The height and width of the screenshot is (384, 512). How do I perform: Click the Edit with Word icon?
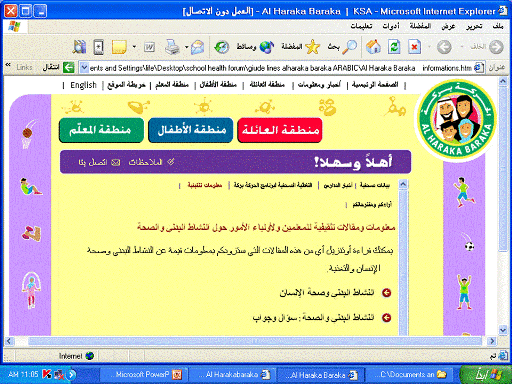coord(149,47)
